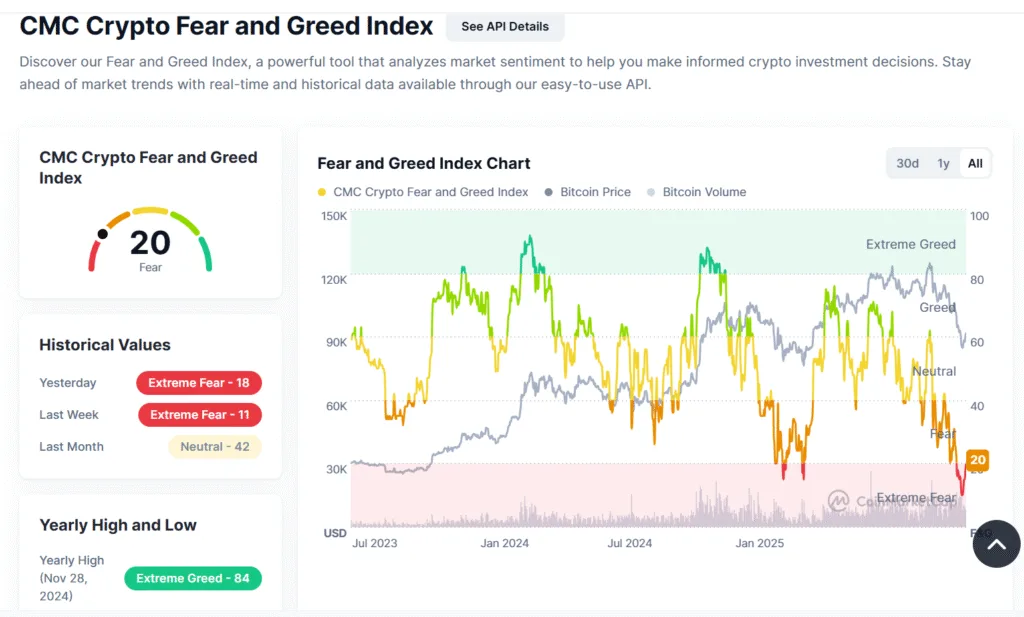Select the orange 20 marker on the chart edge
The image size is (1024, 617).
click(977, 460)
